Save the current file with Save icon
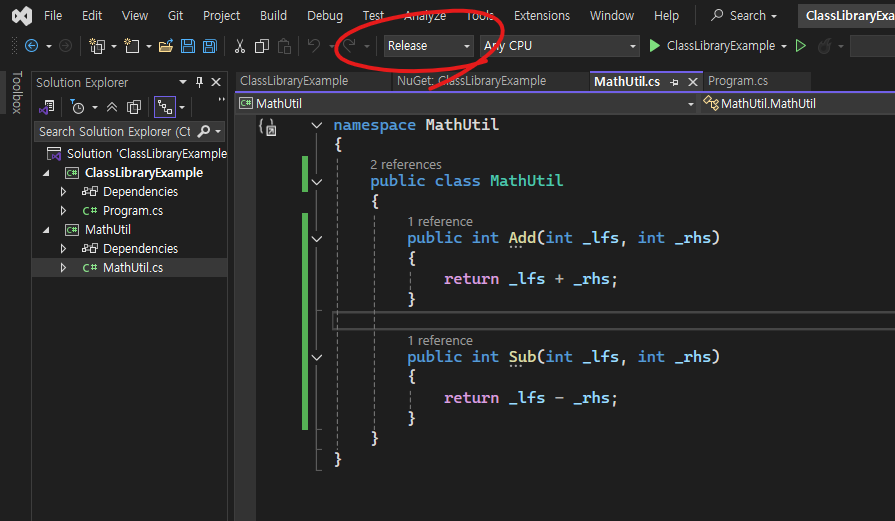The height and width of the screenshot is (521, 895). (x=188, y=46)
